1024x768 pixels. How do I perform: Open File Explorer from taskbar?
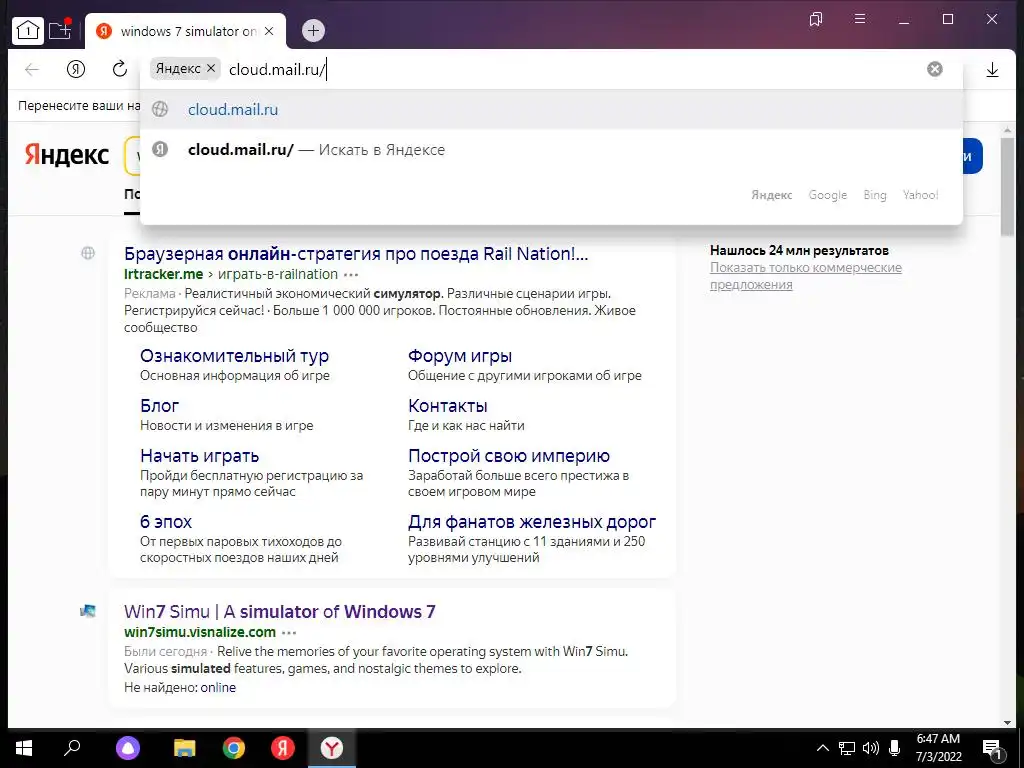184,748
